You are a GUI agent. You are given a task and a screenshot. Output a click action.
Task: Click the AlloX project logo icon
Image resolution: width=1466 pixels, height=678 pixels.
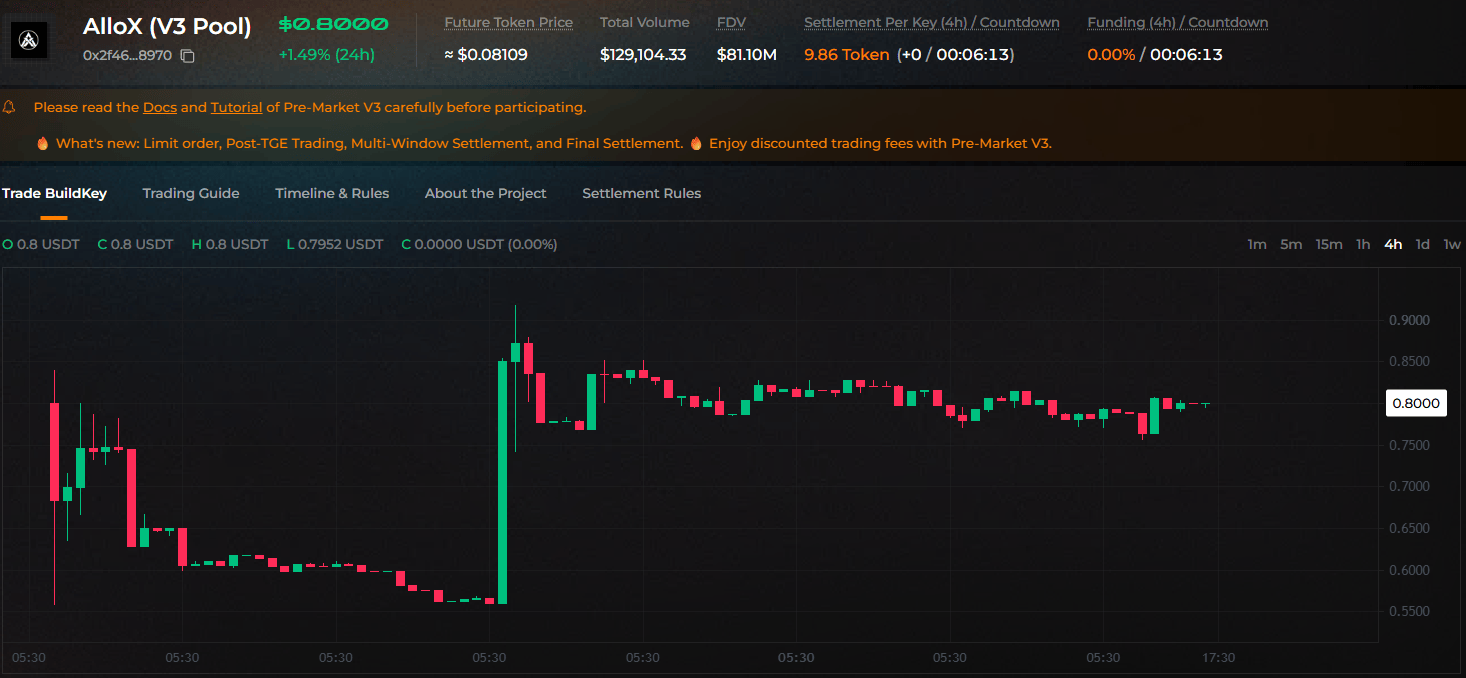[29, 40]
